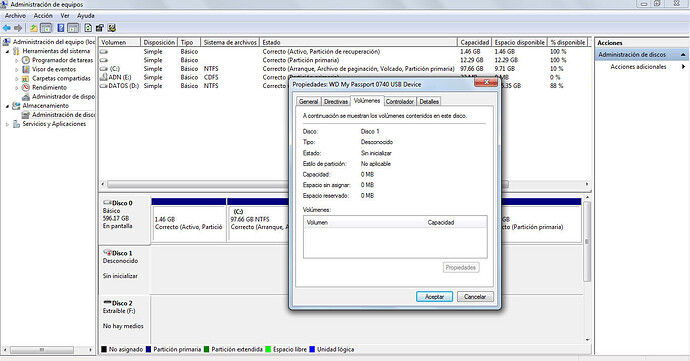This screenshot has width=690, height=361.
Task: Expand the Servicios y Aplicaciones node
Action: tap(7, 125)
